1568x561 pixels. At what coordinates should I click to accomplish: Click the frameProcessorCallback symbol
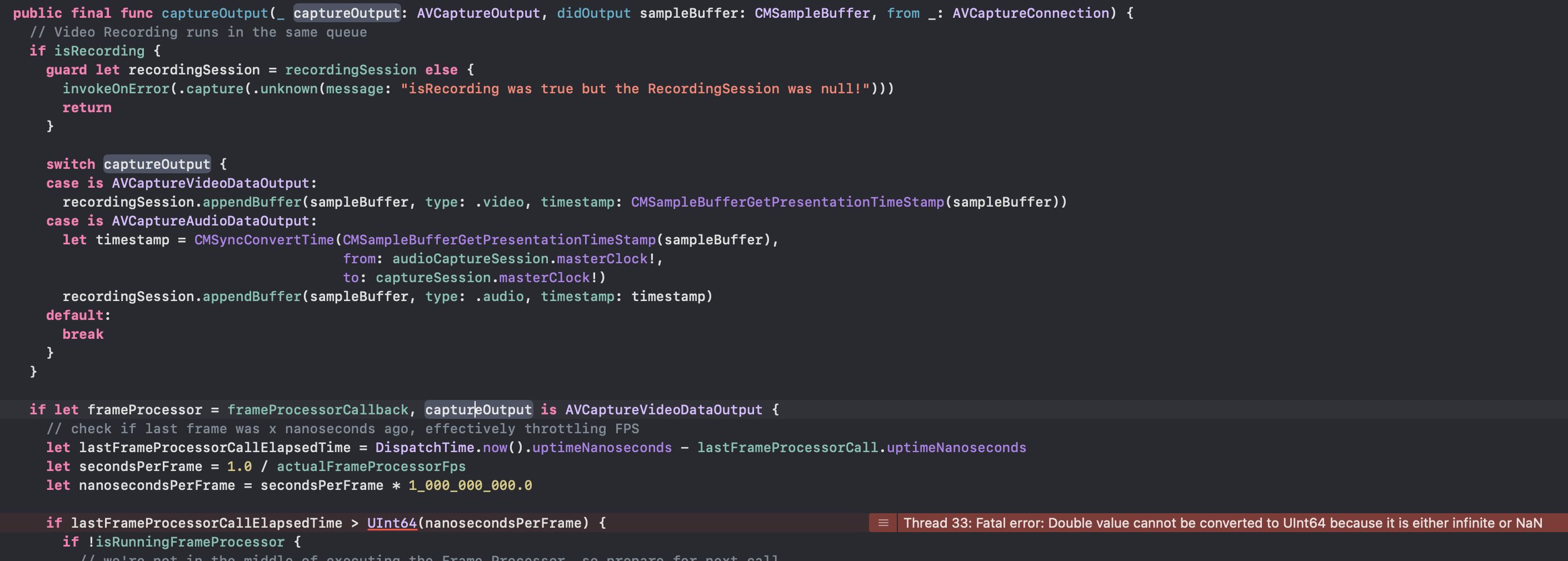point(318,409)
